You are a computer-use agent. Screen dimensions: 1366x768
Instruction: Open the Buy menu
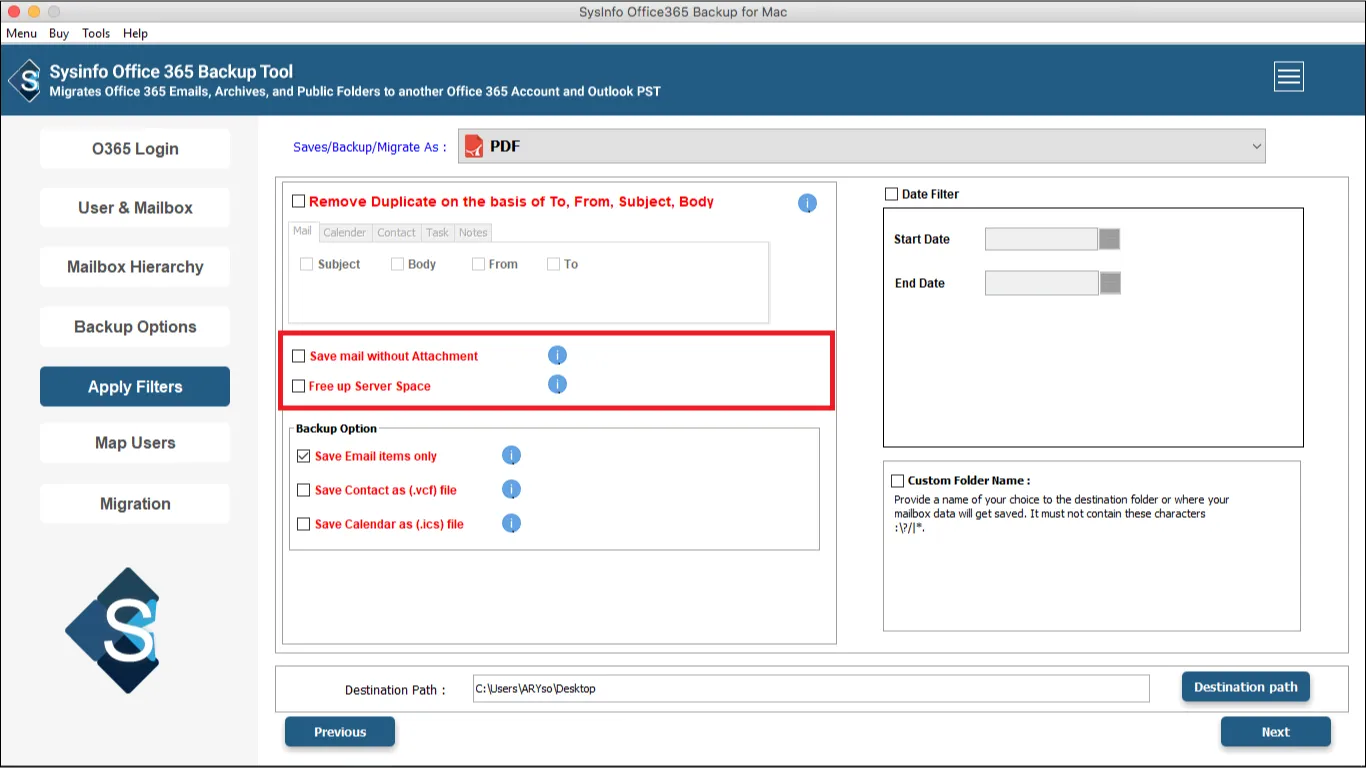coord(59,33)
